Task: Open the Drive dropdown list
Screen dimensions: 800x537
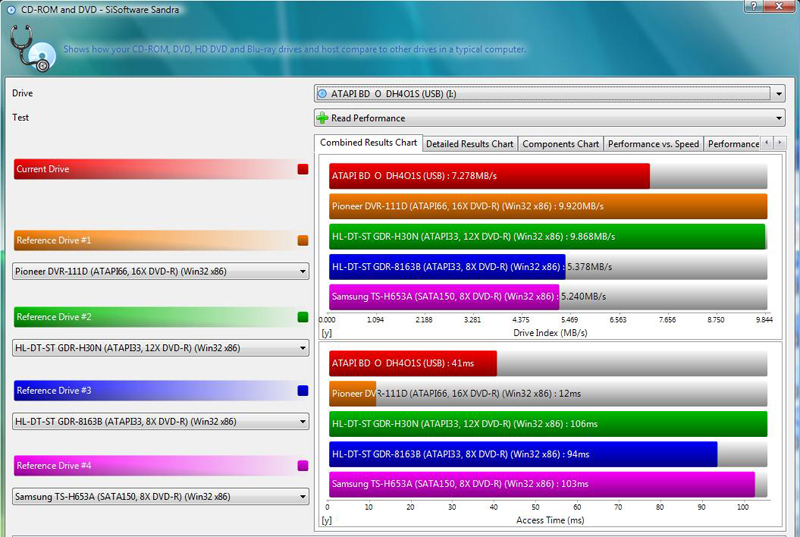Action: tap(779, 94)
